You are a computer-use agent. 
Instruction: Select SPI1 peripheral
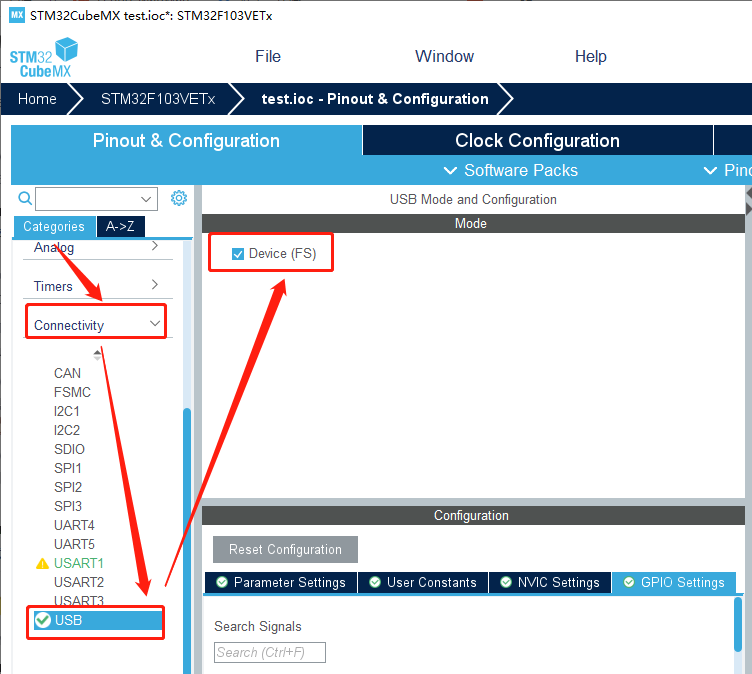point(68,468)
